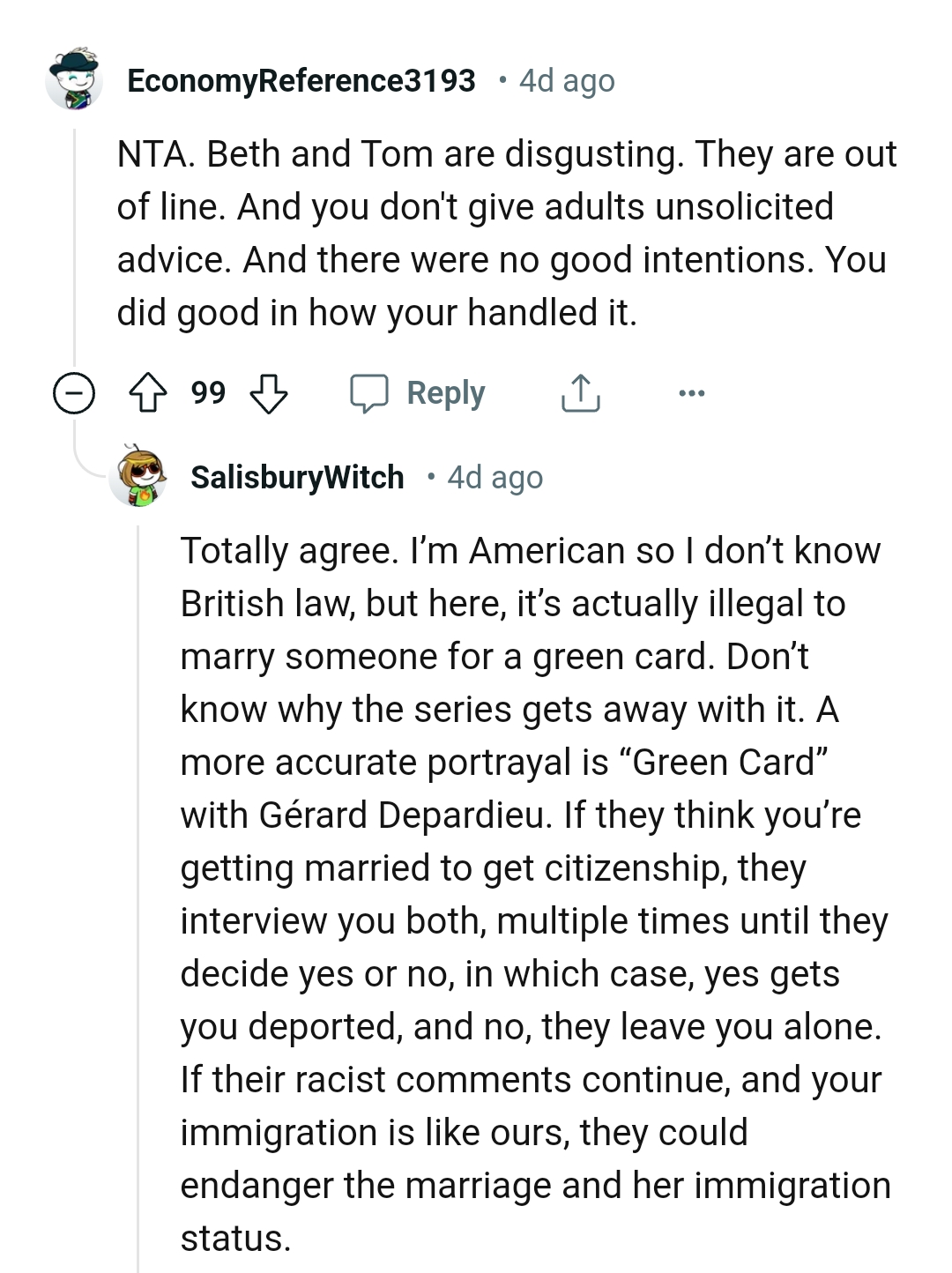
Task: Upvote EconomyReference3193's comment
Action: coord(148,393)
